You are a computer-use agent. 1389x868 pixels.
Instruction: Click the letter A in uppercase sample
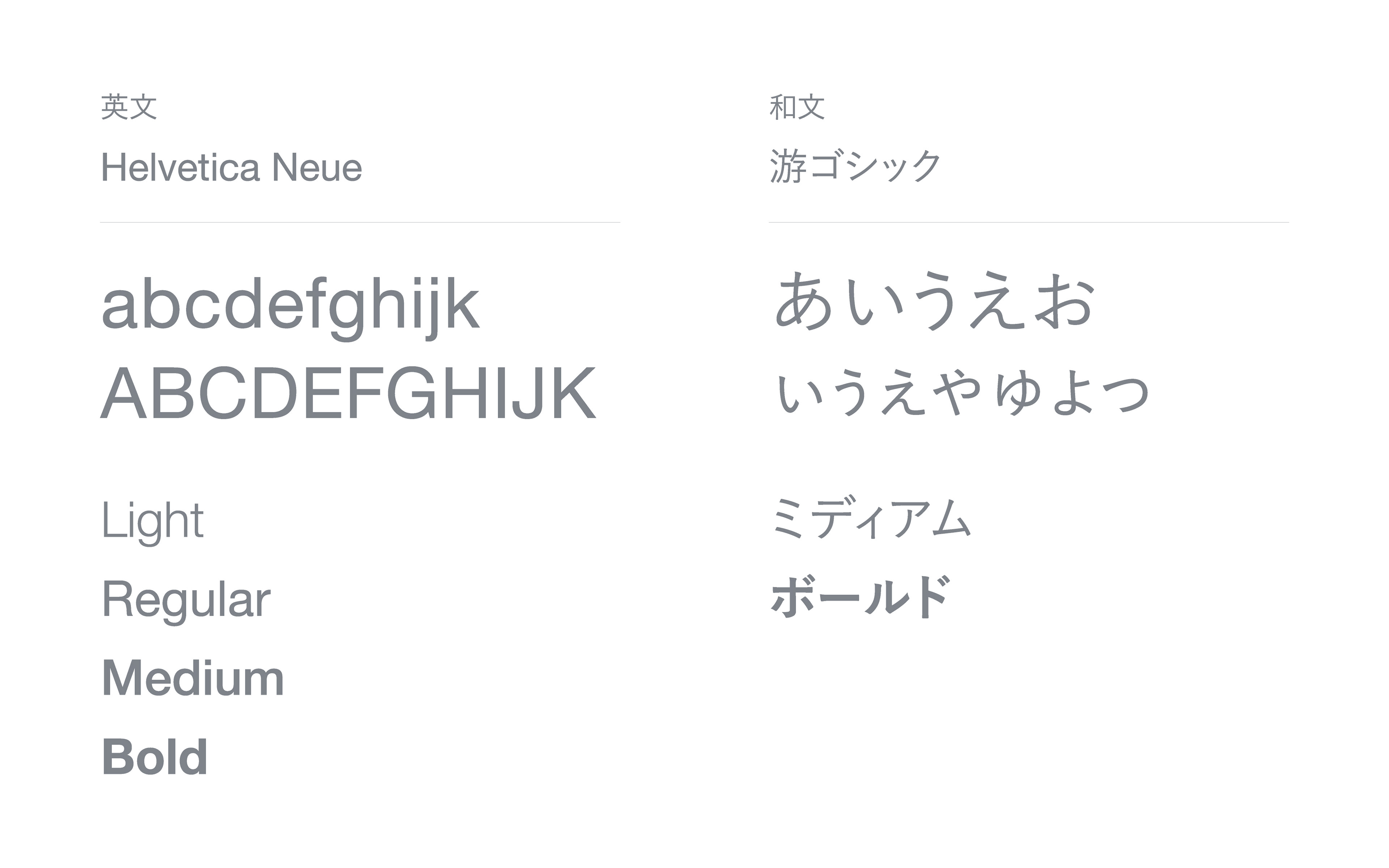pyautogui.click(x=123, y=393)
